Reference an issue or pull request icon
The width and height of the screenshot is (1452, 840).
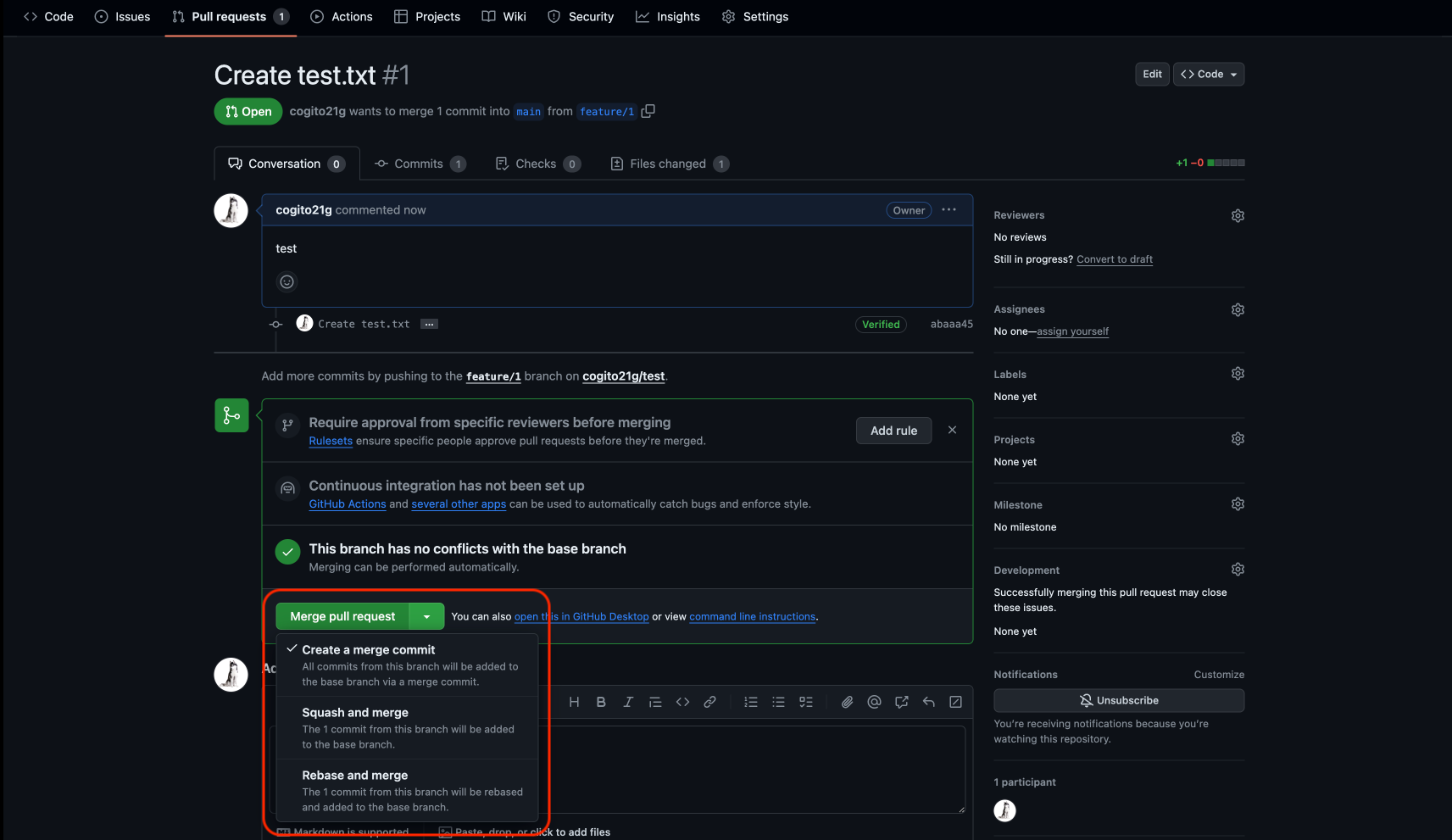(901, 702)
